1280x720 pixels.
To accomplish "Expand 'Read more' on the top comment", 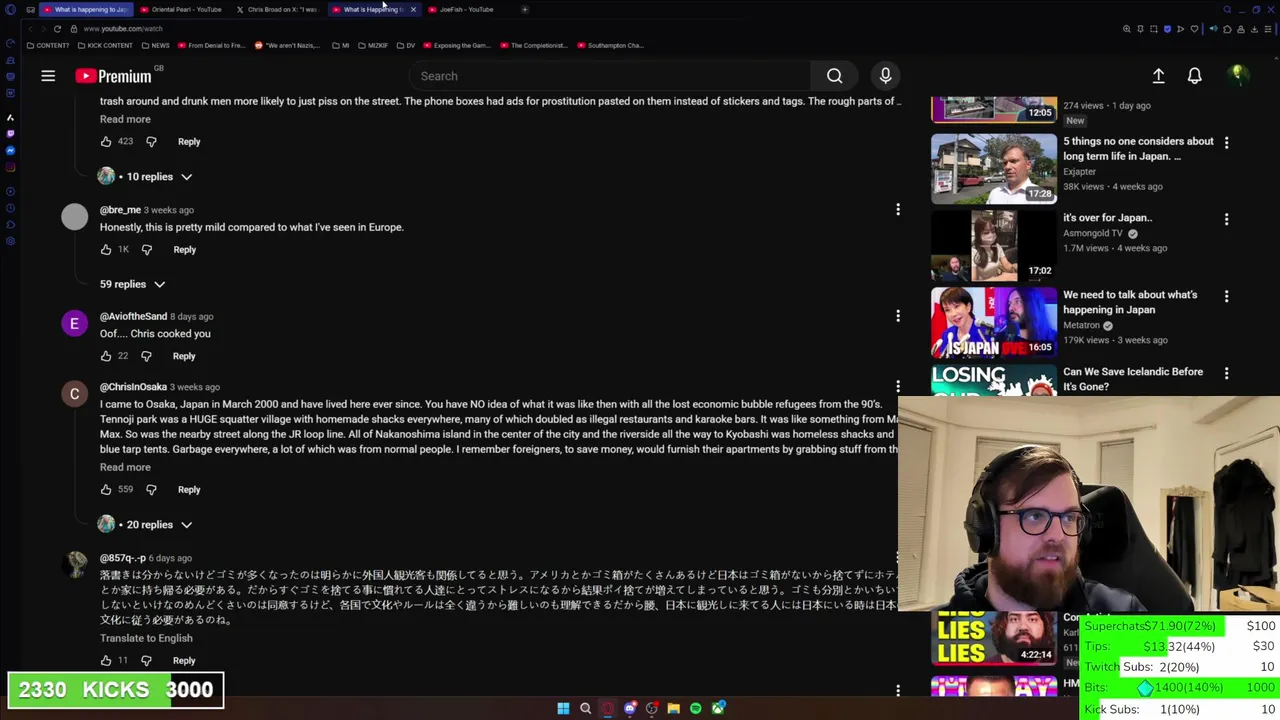I will 125,119.
